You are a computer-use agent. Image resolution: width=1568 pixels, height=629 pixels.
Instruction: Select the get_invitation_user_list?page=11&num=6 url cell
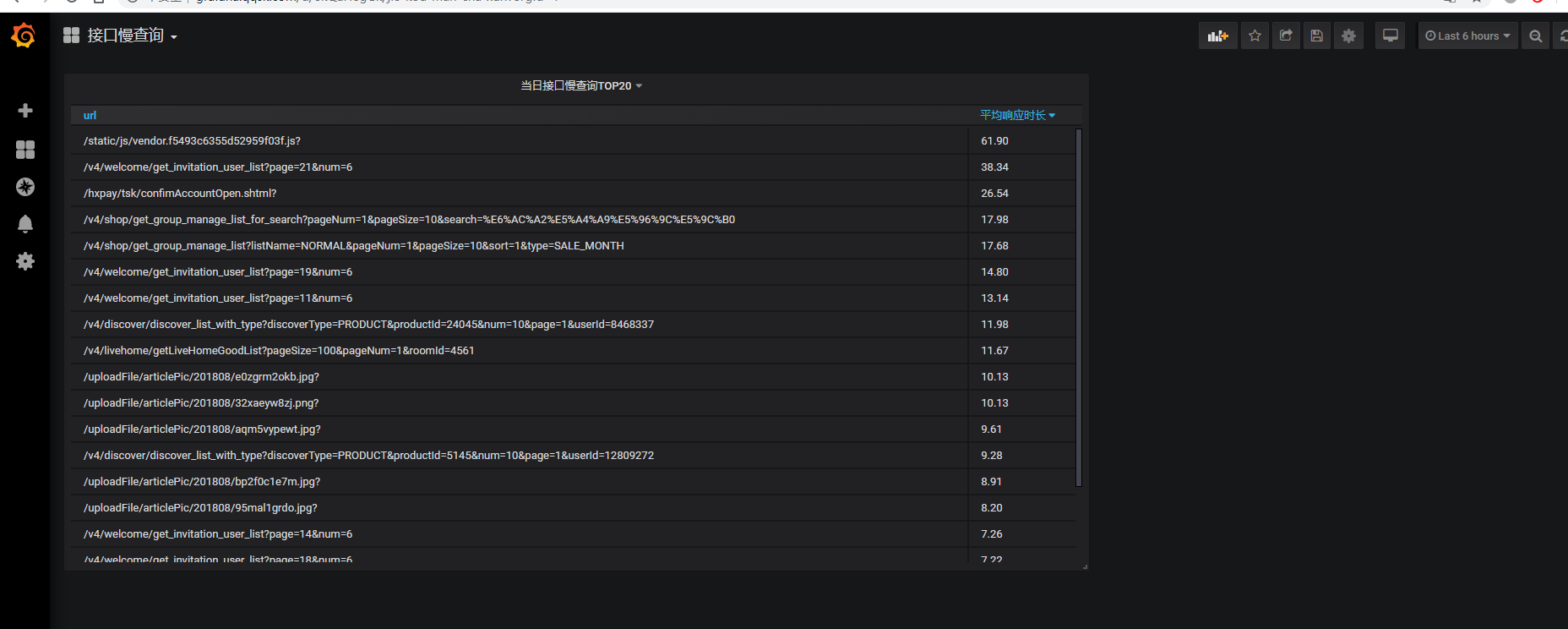click(520, 298)
